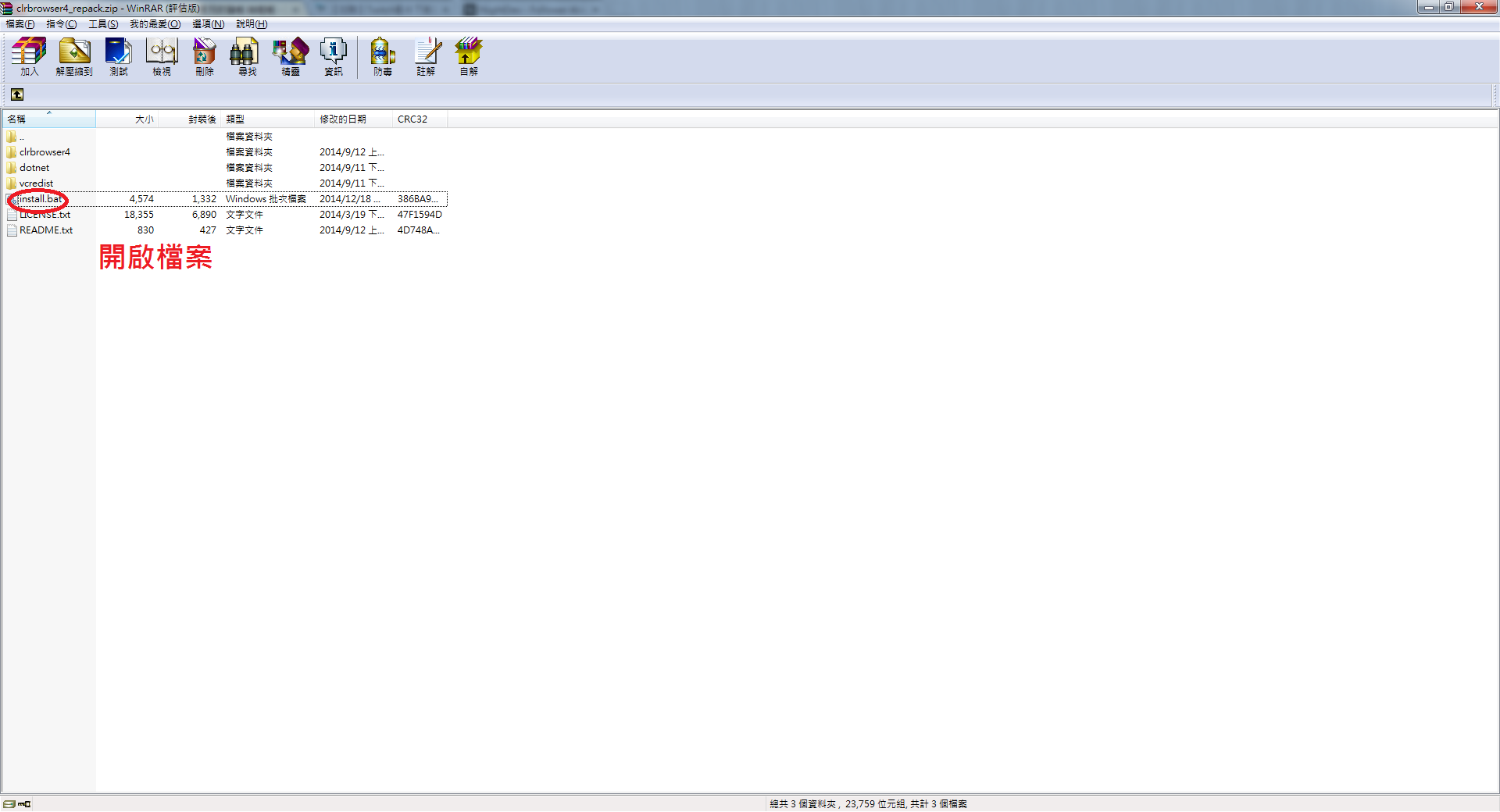This screenshot has height=812, width=1500.
Task: Open the 我的最愛(O) menu
Action: (155, 24)
